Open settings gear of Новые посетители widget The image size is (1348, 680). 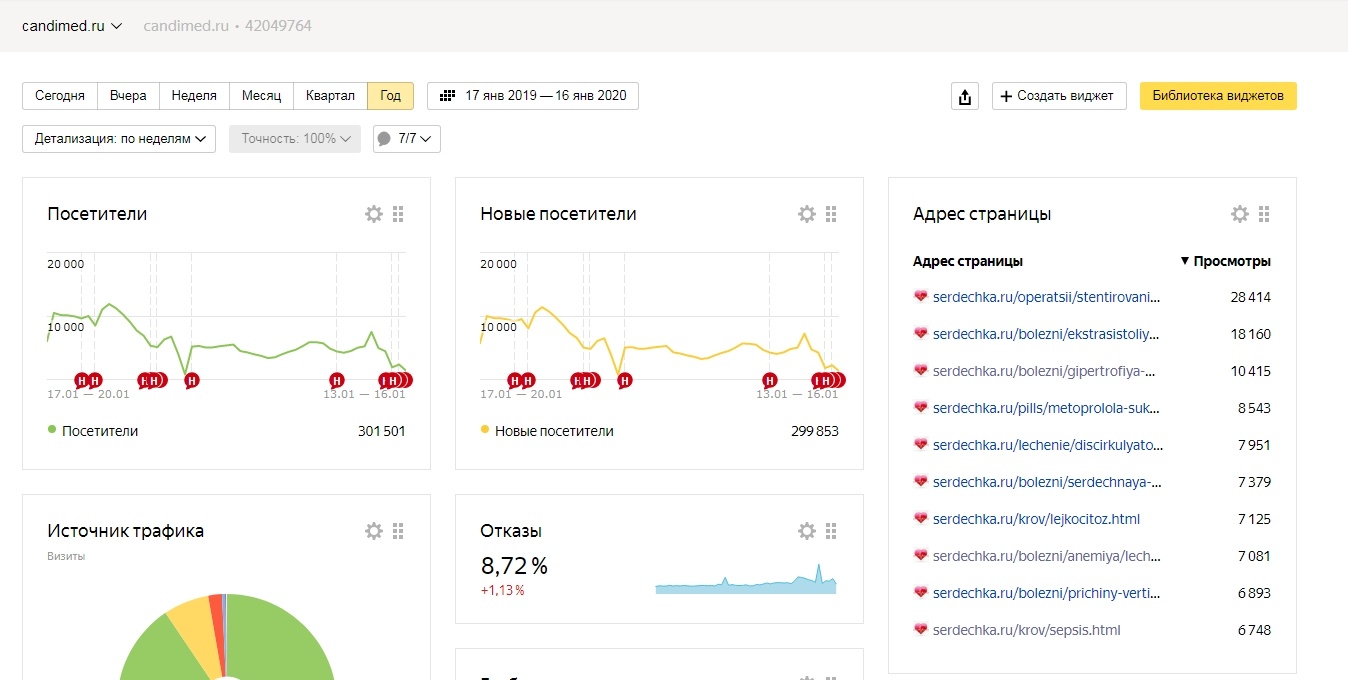click(807, 214)
